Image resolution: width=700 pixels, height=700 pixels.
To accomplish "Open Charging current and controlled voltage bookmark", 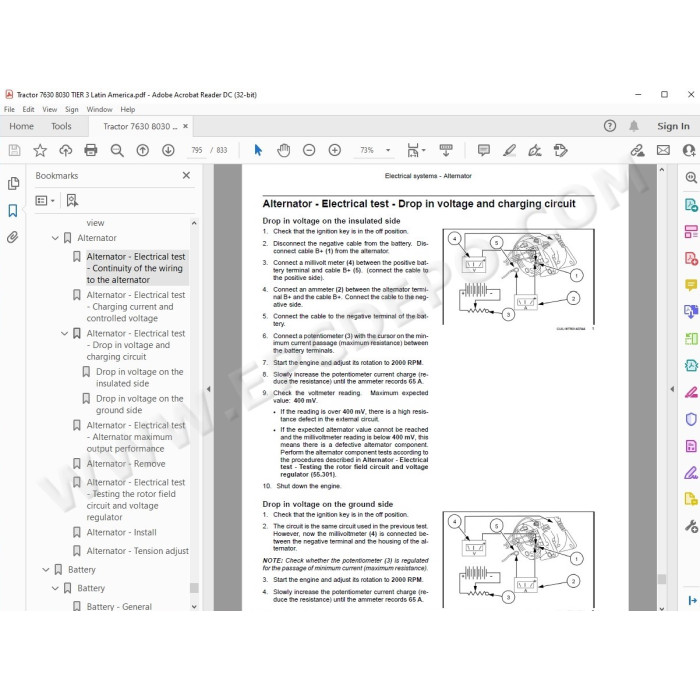I will point(136,307).
